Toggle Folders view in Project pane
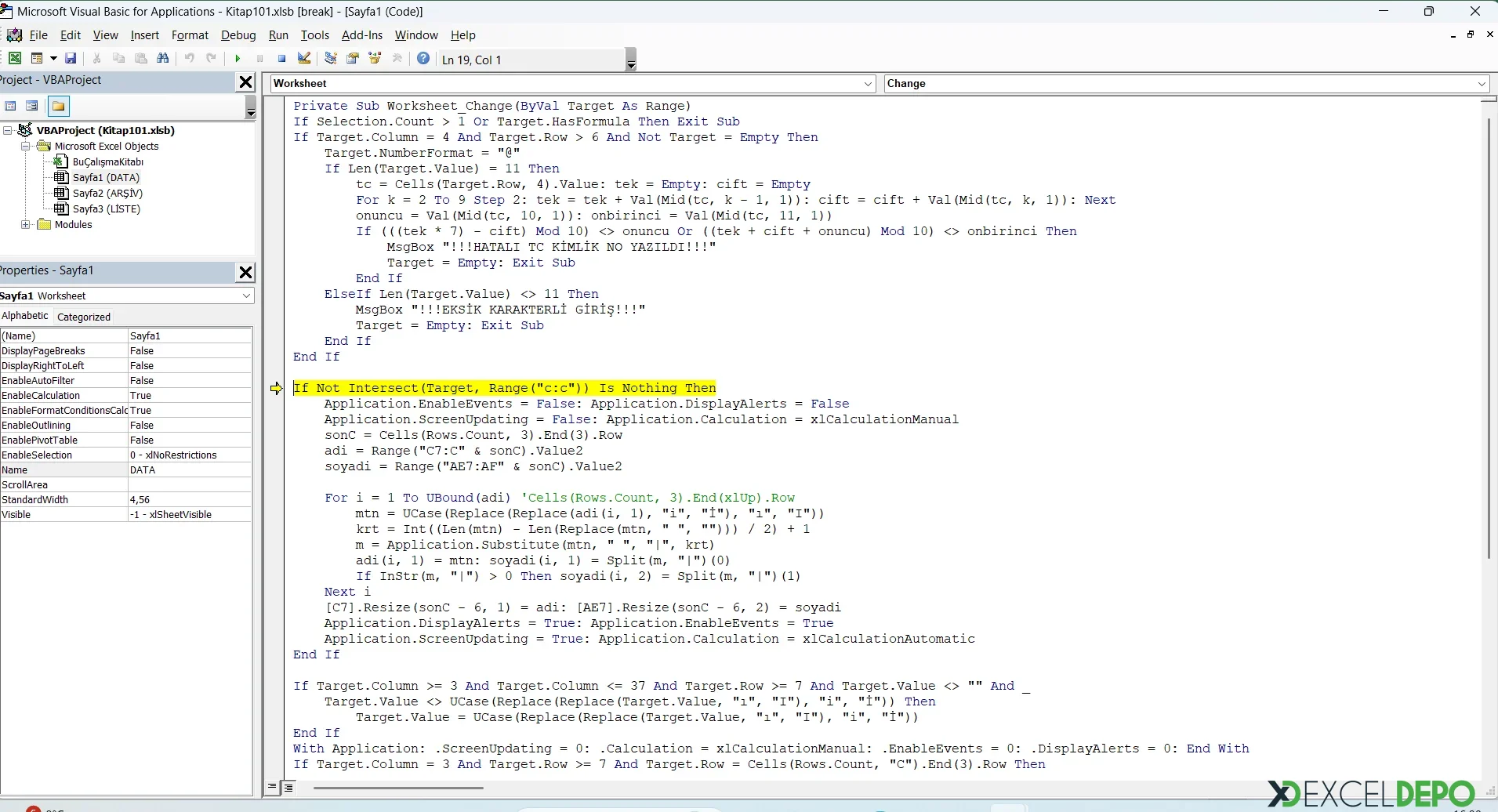The image size is (1498, 812). coord(58,106)
